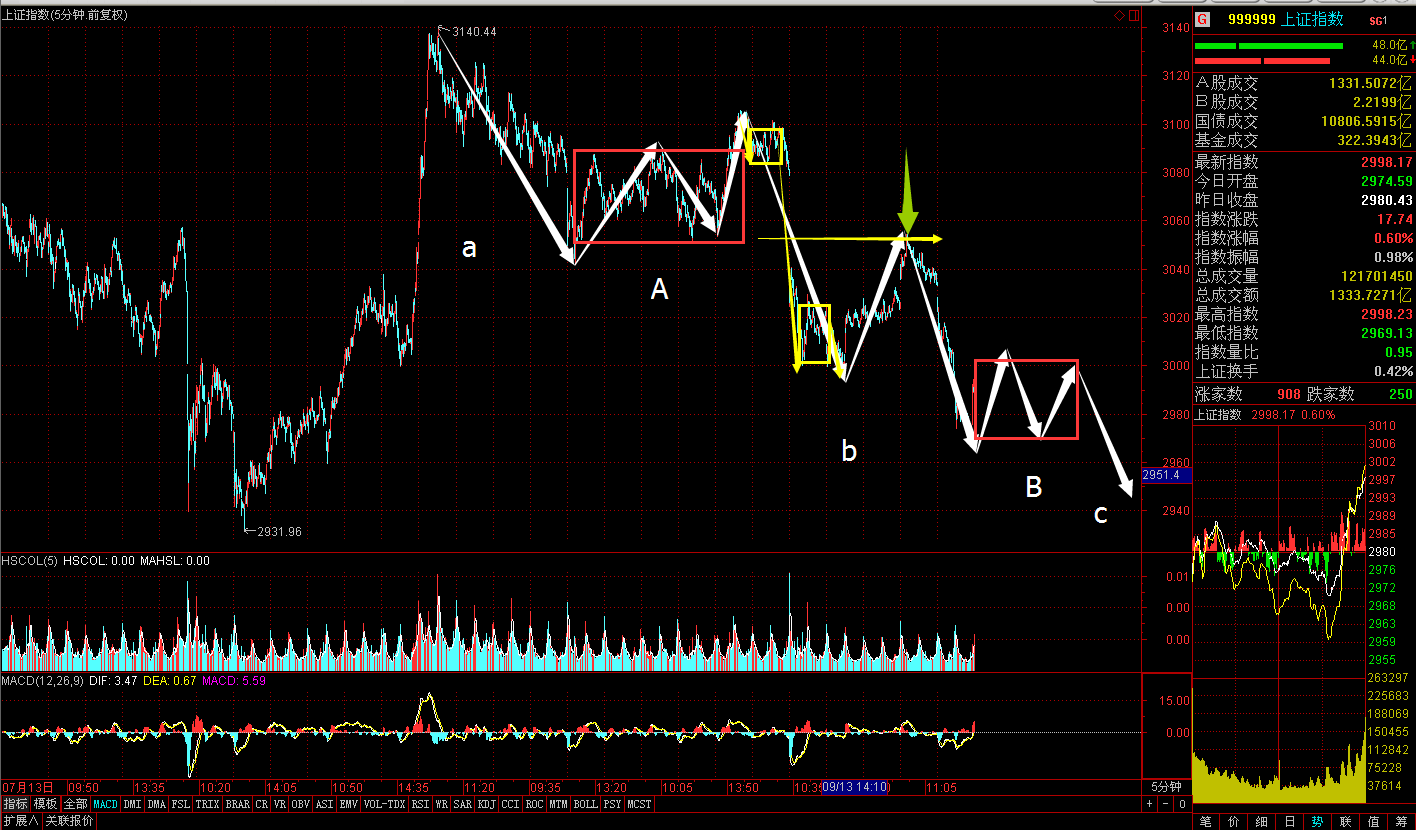Click the 总成交量 value 121701450
The height and width of the screenshot is (830, 1416).
(1377, 276)
